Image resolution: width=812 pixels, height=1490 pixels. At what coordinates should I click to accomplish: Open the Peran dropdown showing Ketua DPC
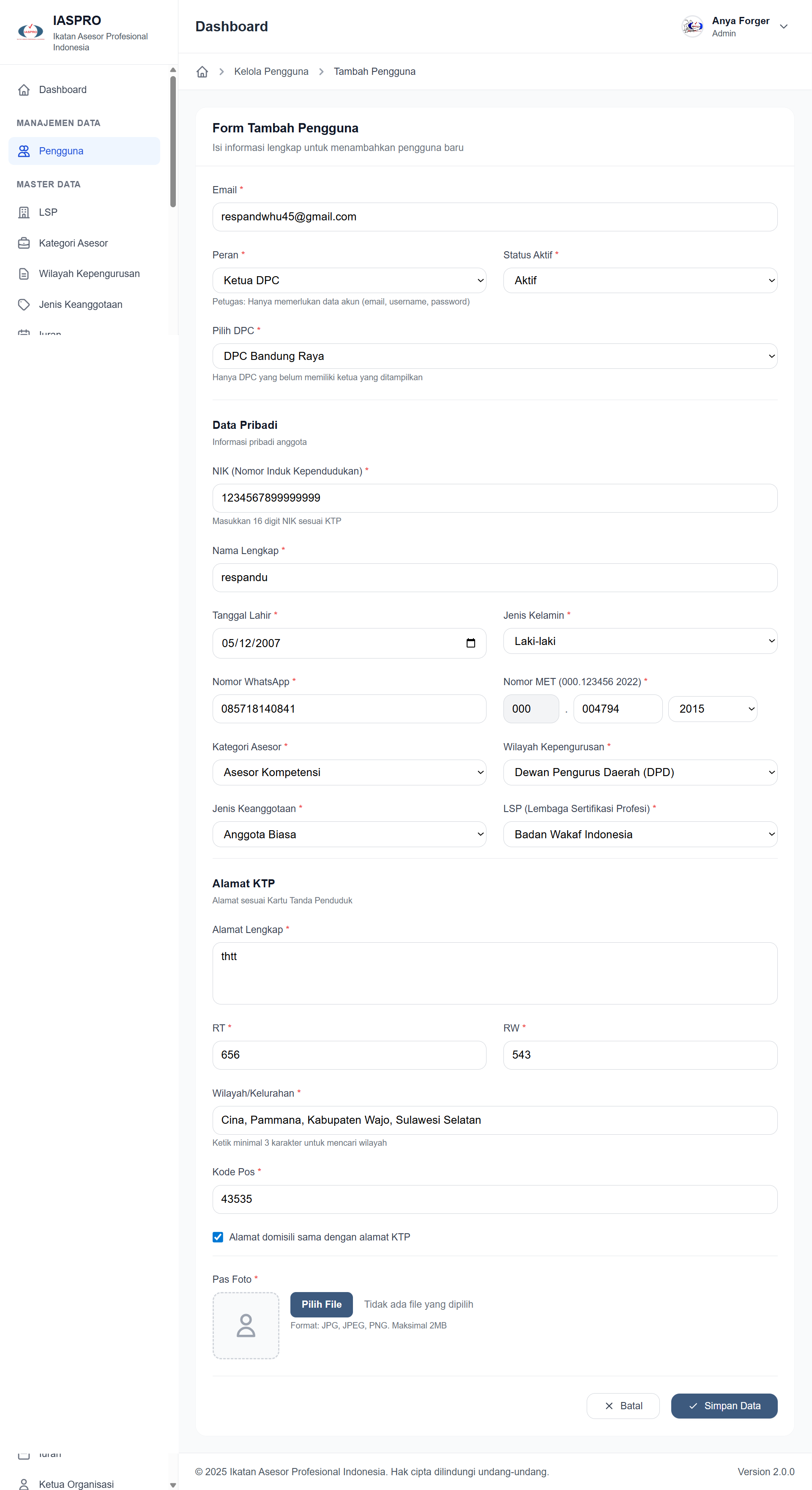point(349,280)
